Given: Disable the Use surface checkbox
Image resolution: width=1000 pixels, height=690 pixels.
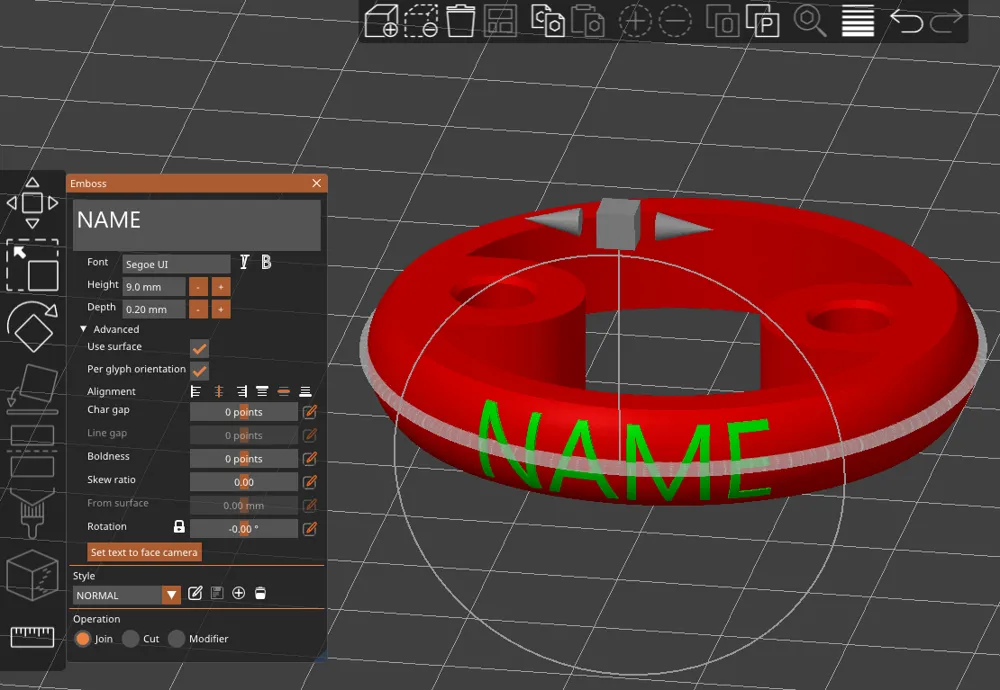Looking at the screenshot, I should coord(200,348).
